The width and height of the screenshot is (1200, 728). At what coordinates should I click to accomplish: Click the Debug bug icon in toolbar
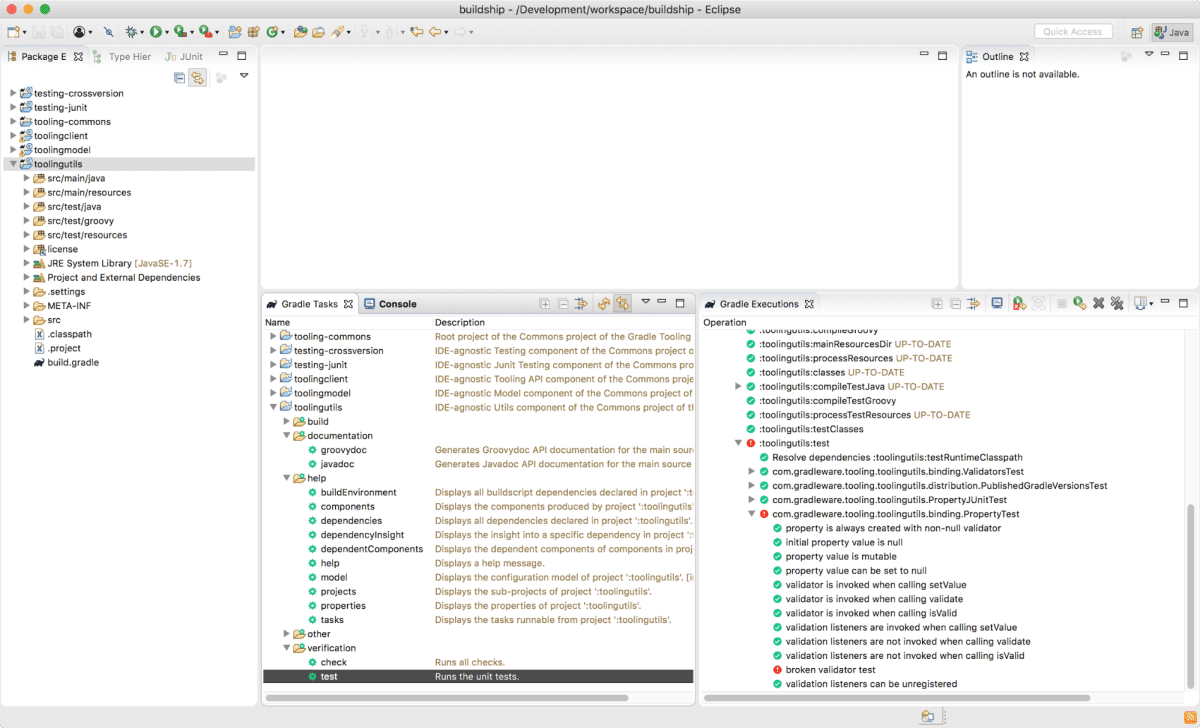pos(132,32)
